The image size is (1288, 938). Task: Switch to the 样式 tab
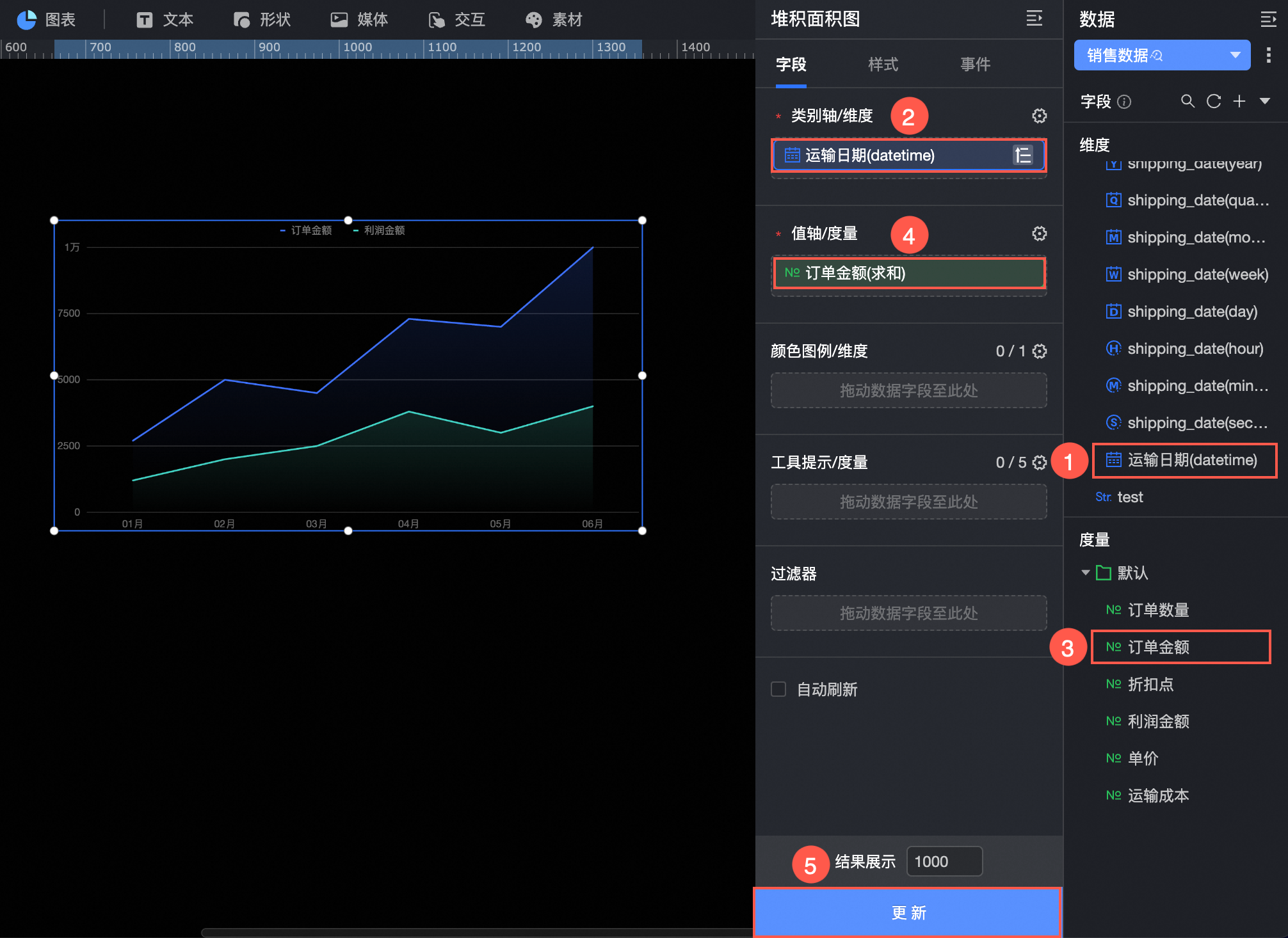(x=883, y=64)
